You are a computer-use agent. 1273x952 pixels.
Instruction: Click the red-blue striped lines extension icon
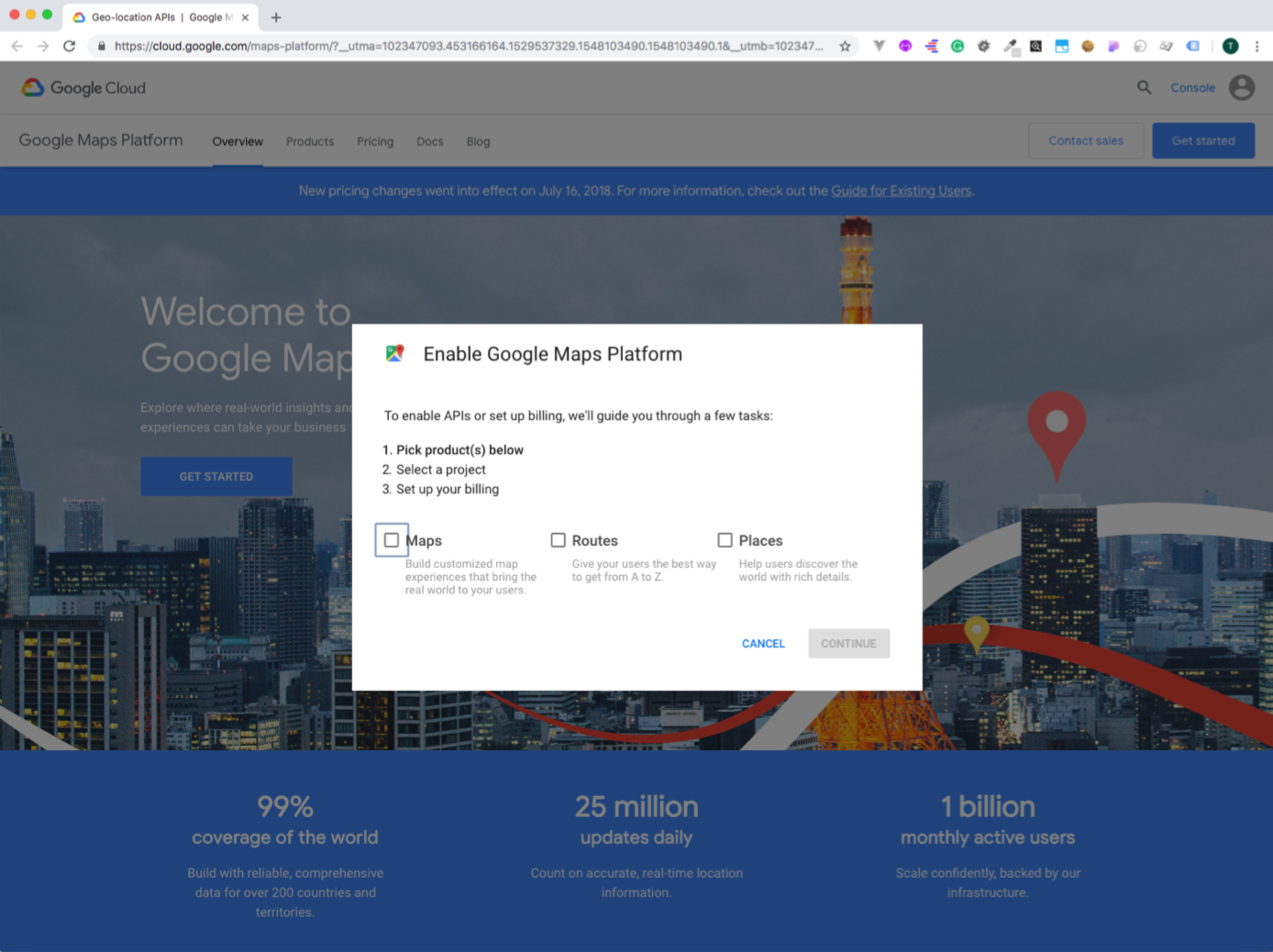point(932,46)
